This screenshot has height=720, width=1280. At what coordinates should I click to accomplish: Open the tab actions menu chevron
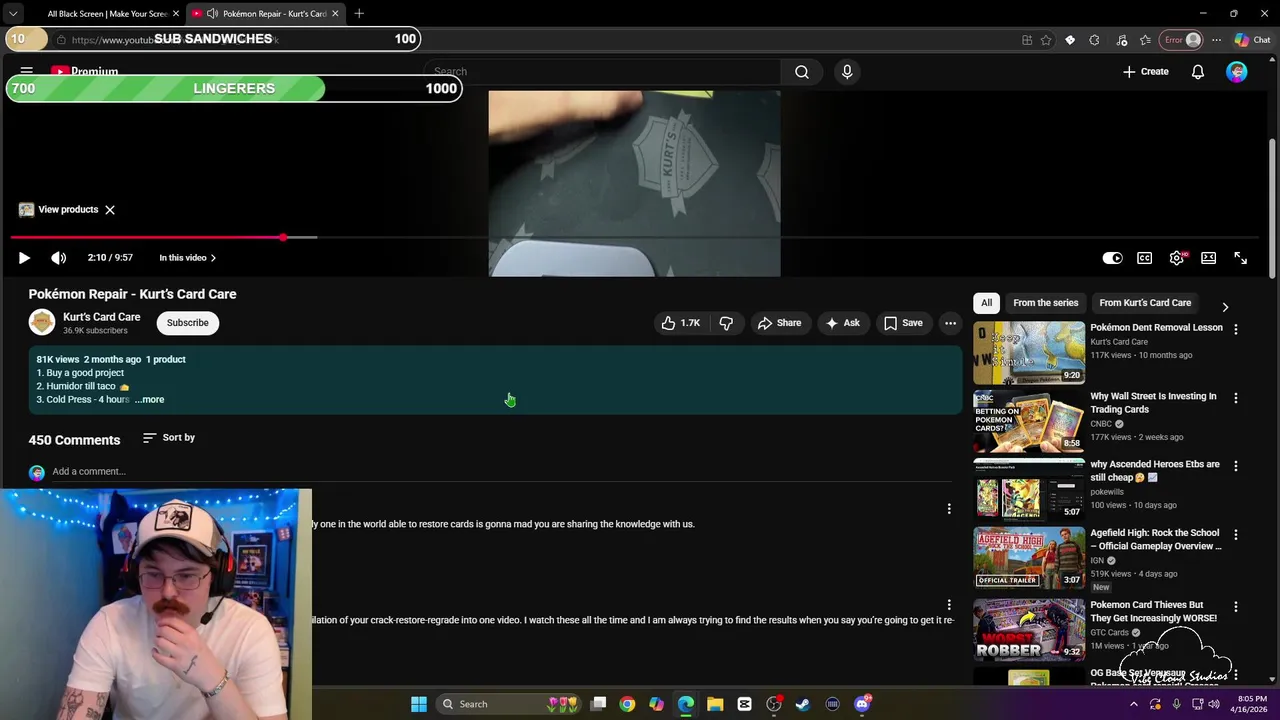tap(12, 14)
